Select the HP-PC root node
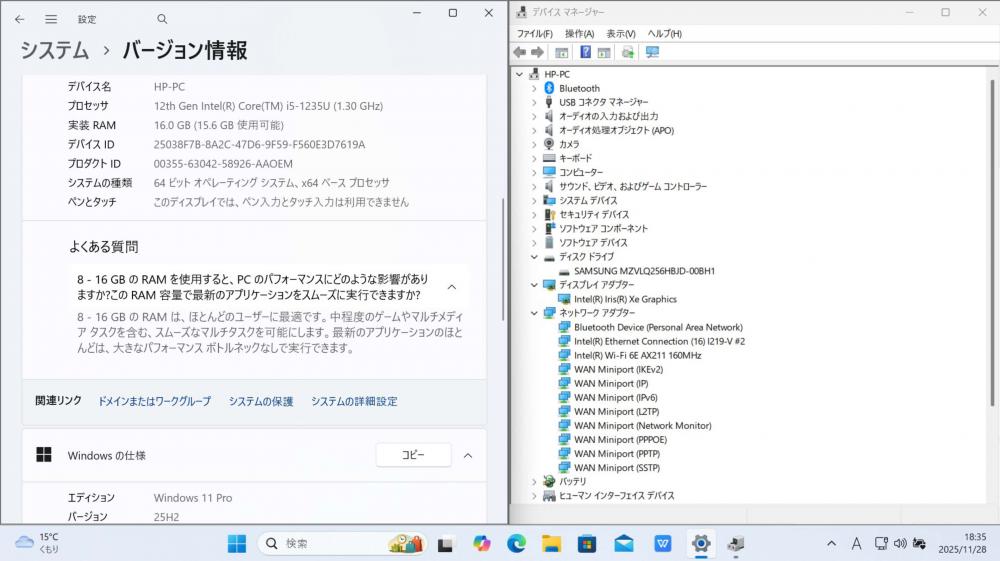The image size is (1000, 561). click(557, 74)
